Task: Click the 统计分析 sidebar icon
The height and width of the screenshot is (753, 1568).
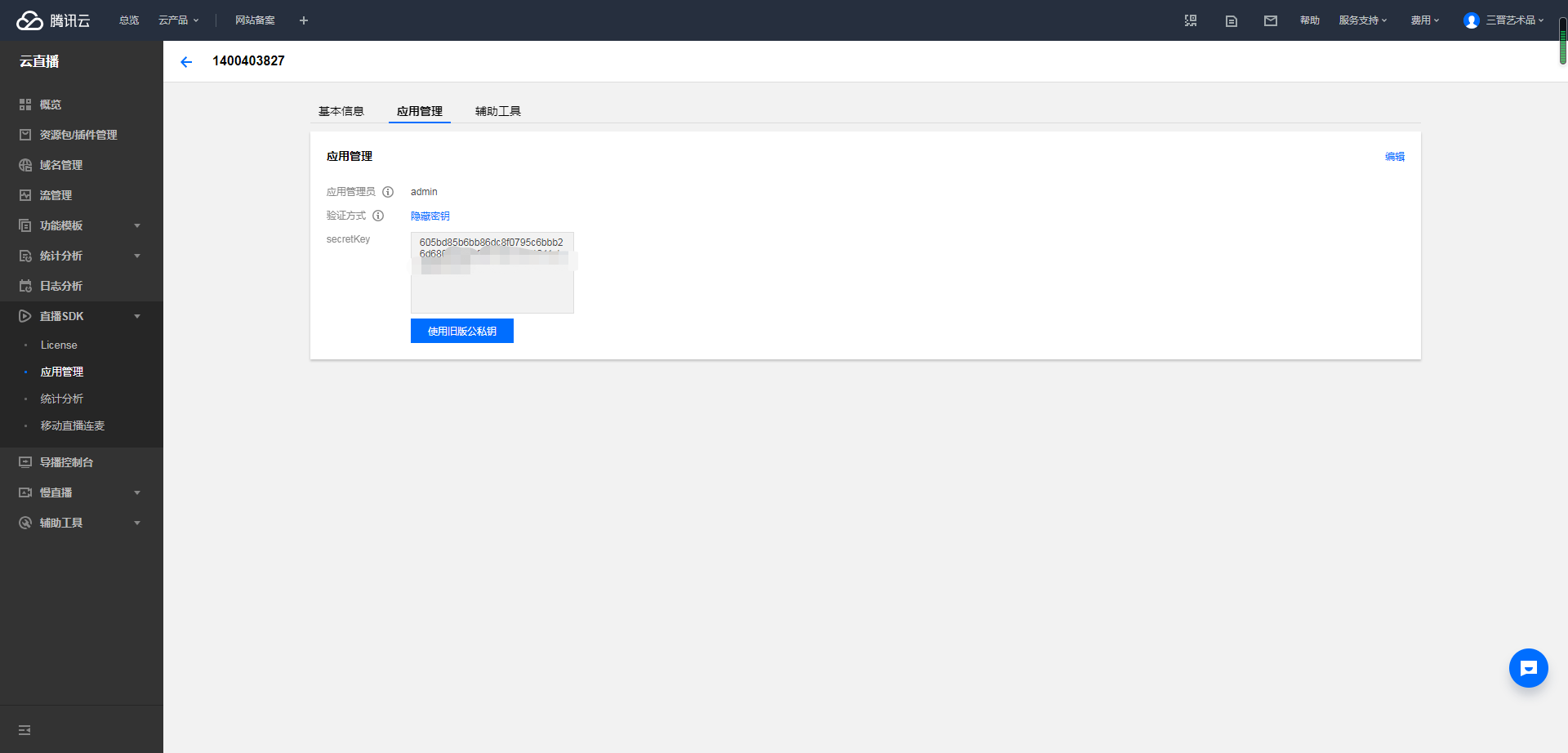Action: (25, 256)
